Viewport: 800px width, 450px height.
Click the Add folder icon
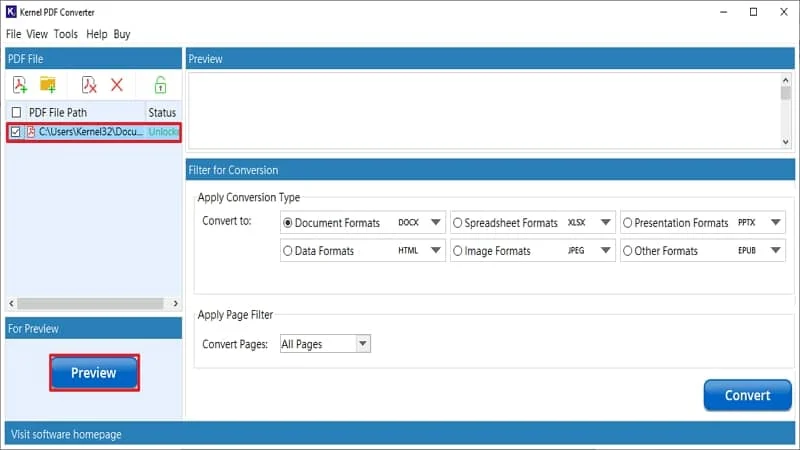pos(48,85)
